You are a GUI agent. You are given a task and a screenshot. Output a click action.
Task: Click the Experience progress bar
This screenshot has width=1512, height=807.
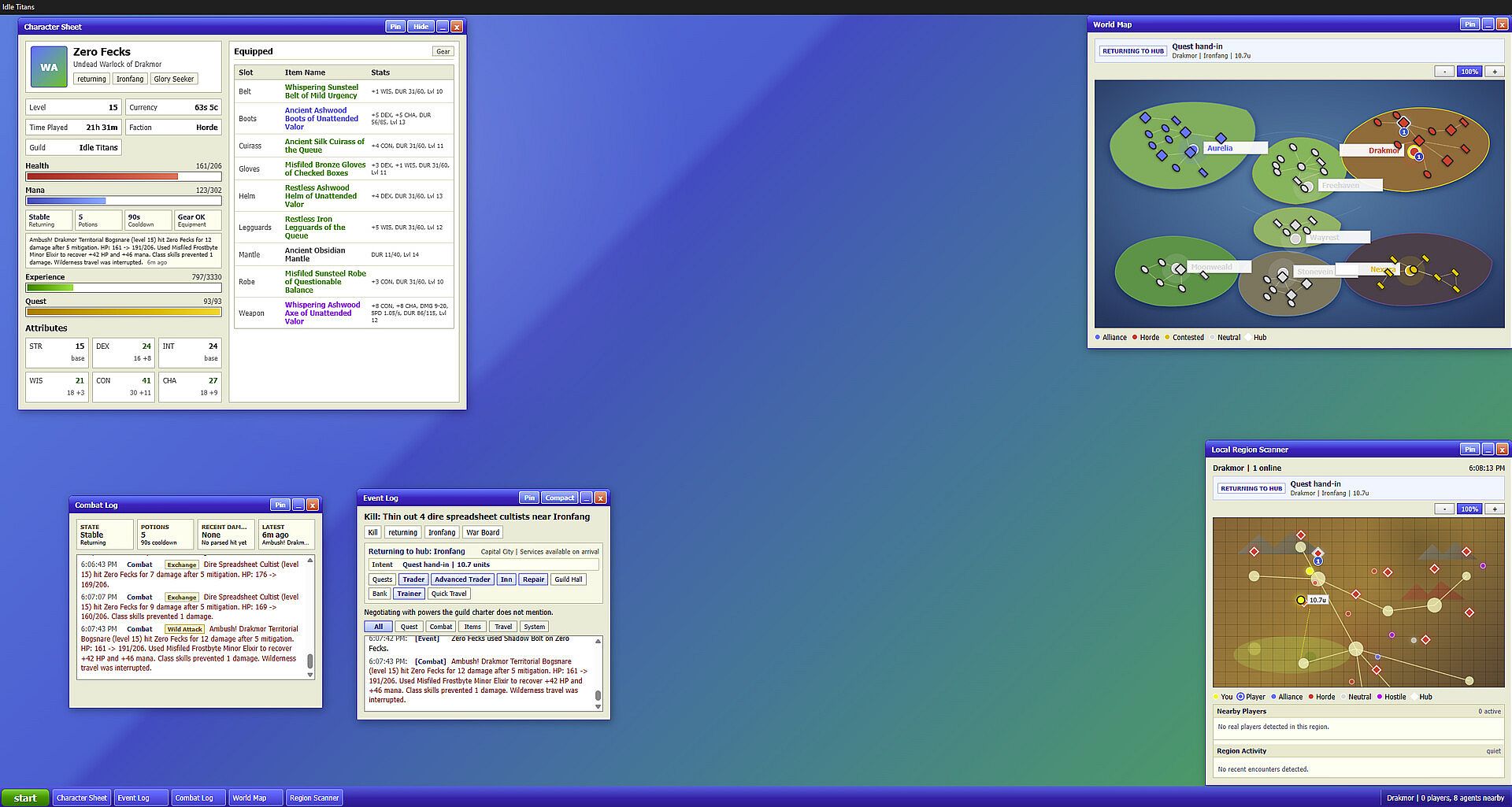pyautogui.click(x=124, y=287)
